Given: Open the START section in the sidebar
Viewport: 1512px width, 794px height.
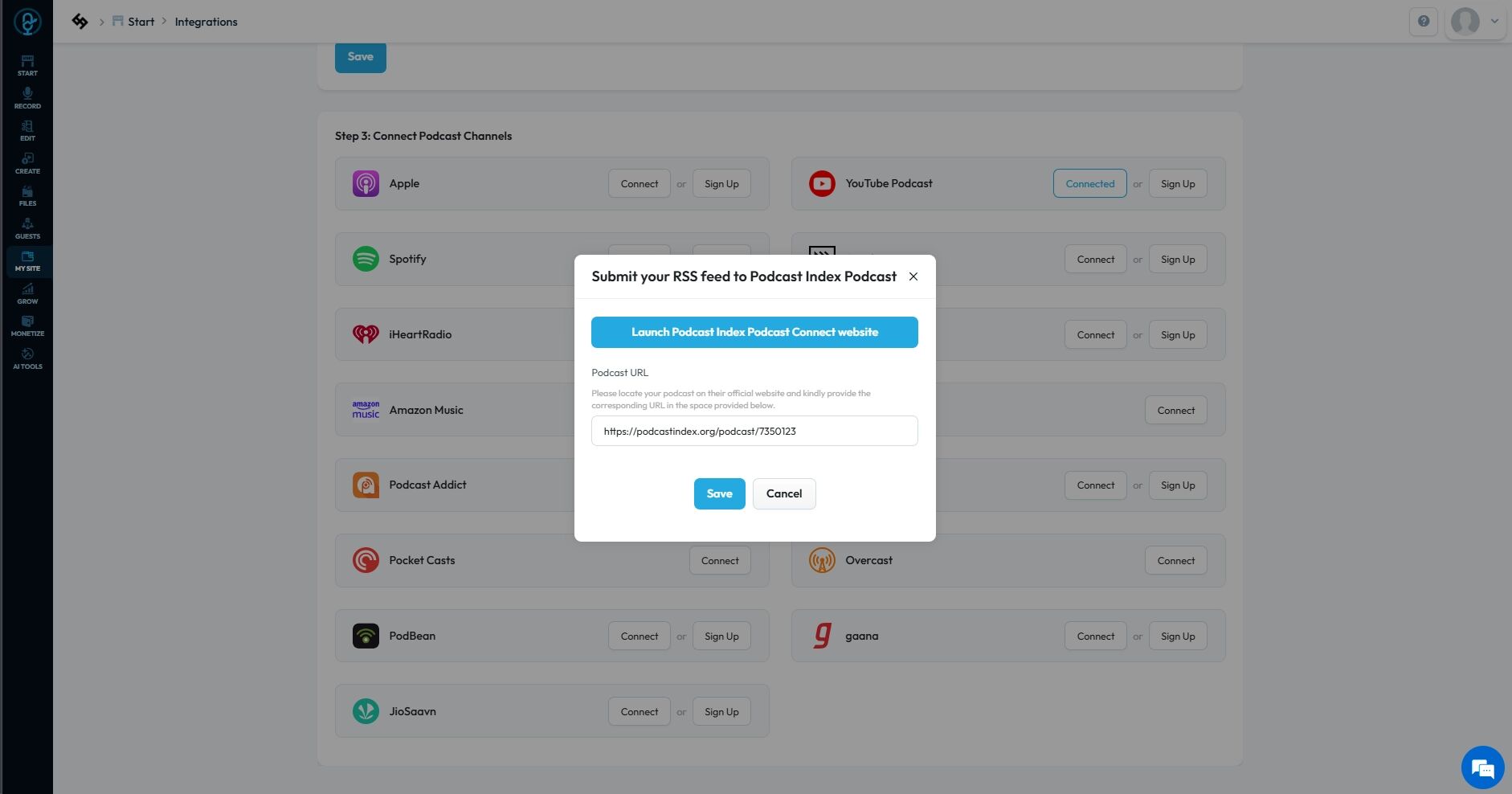Looking at the screenshot, I should (x=27, y=66).
